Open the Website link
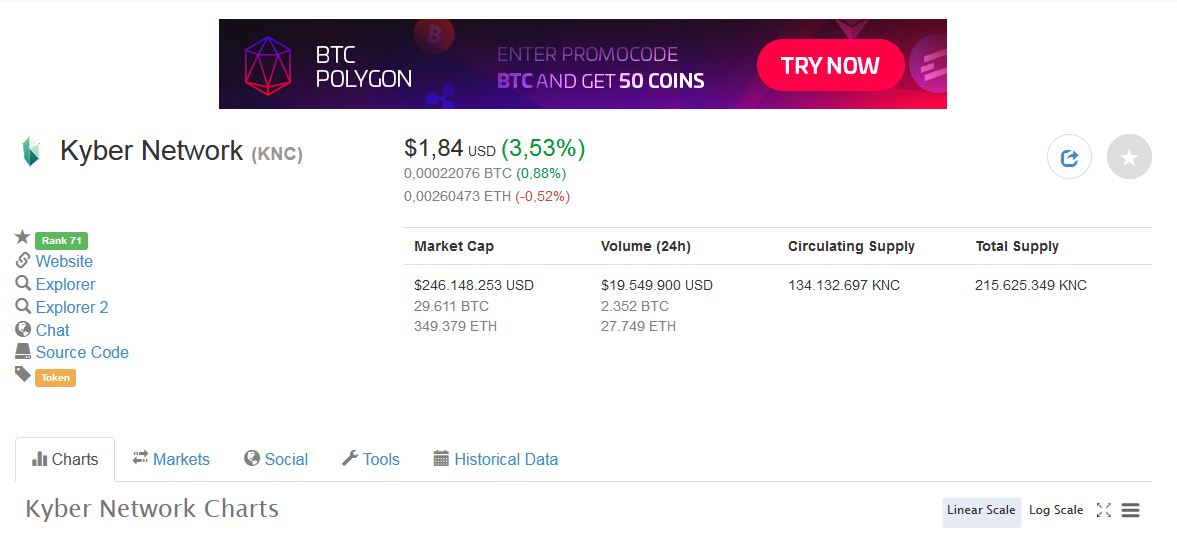Viewport: 1177px width, 543px height. pos(64,261)
